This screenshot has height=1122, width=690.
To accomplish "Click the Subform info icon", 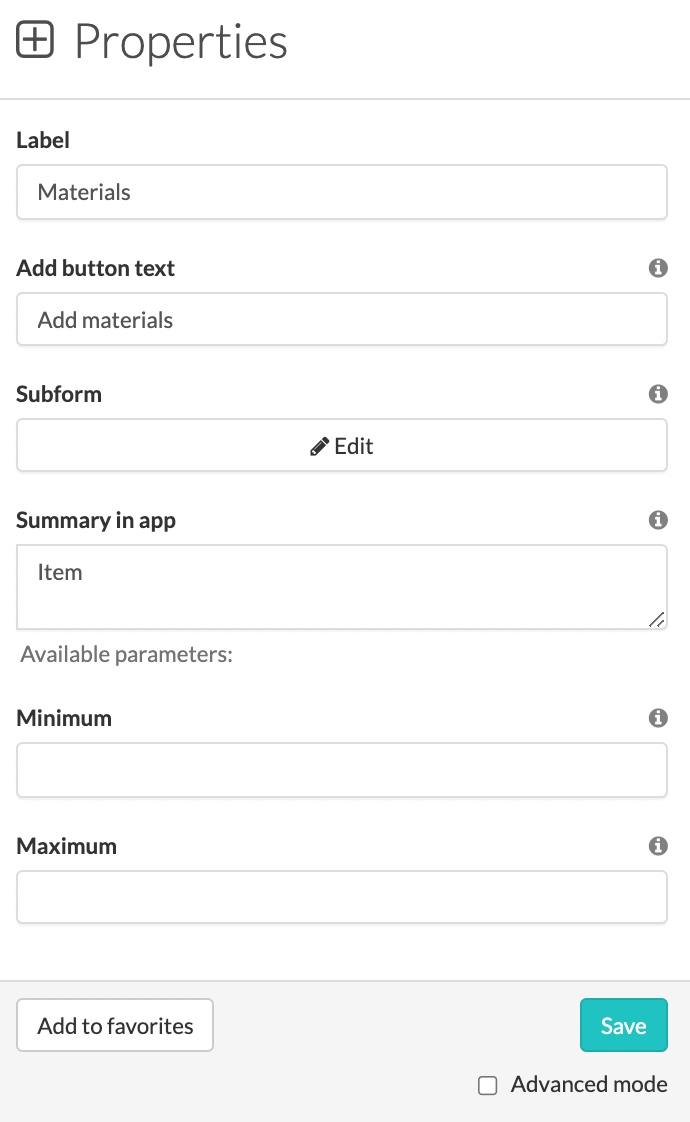I will coord(658,394).
